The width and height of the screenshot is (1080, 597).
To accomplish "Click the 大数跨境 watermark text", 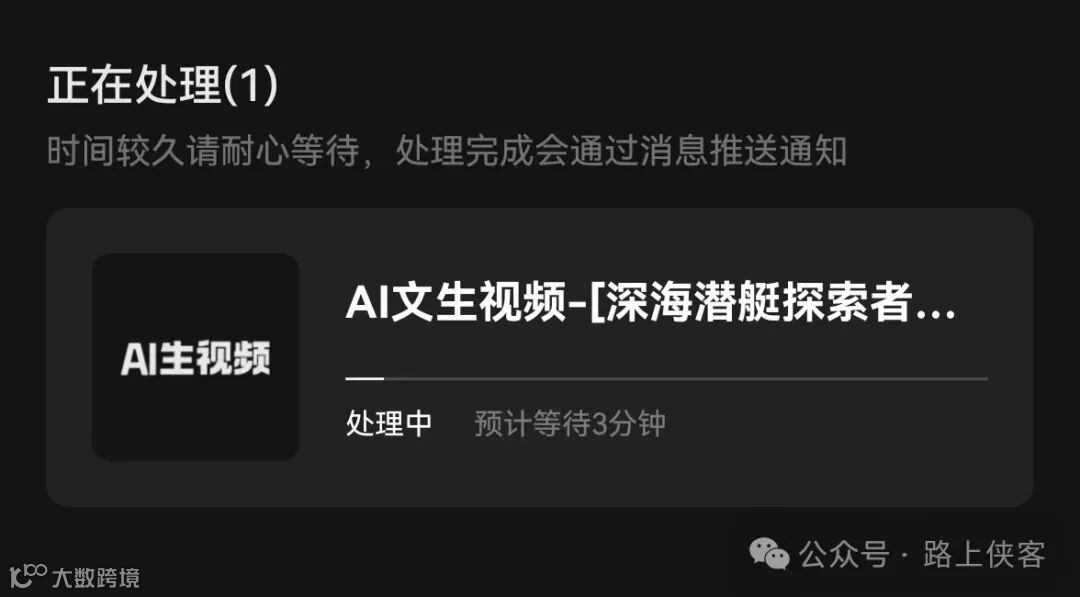I will (96, 577).
